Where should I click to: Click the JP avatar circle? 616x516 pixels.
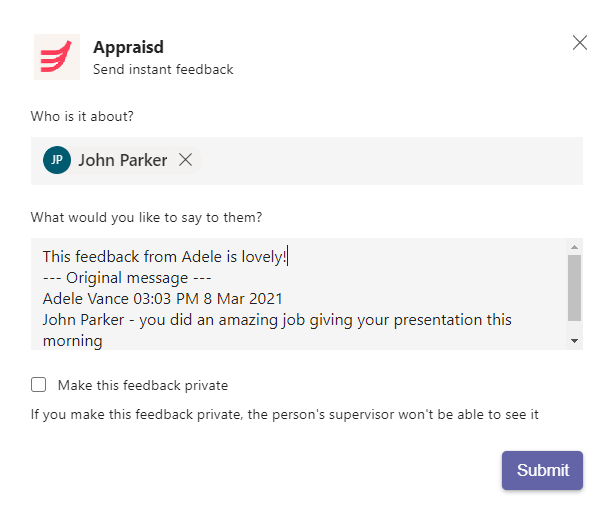click(57, 160)
